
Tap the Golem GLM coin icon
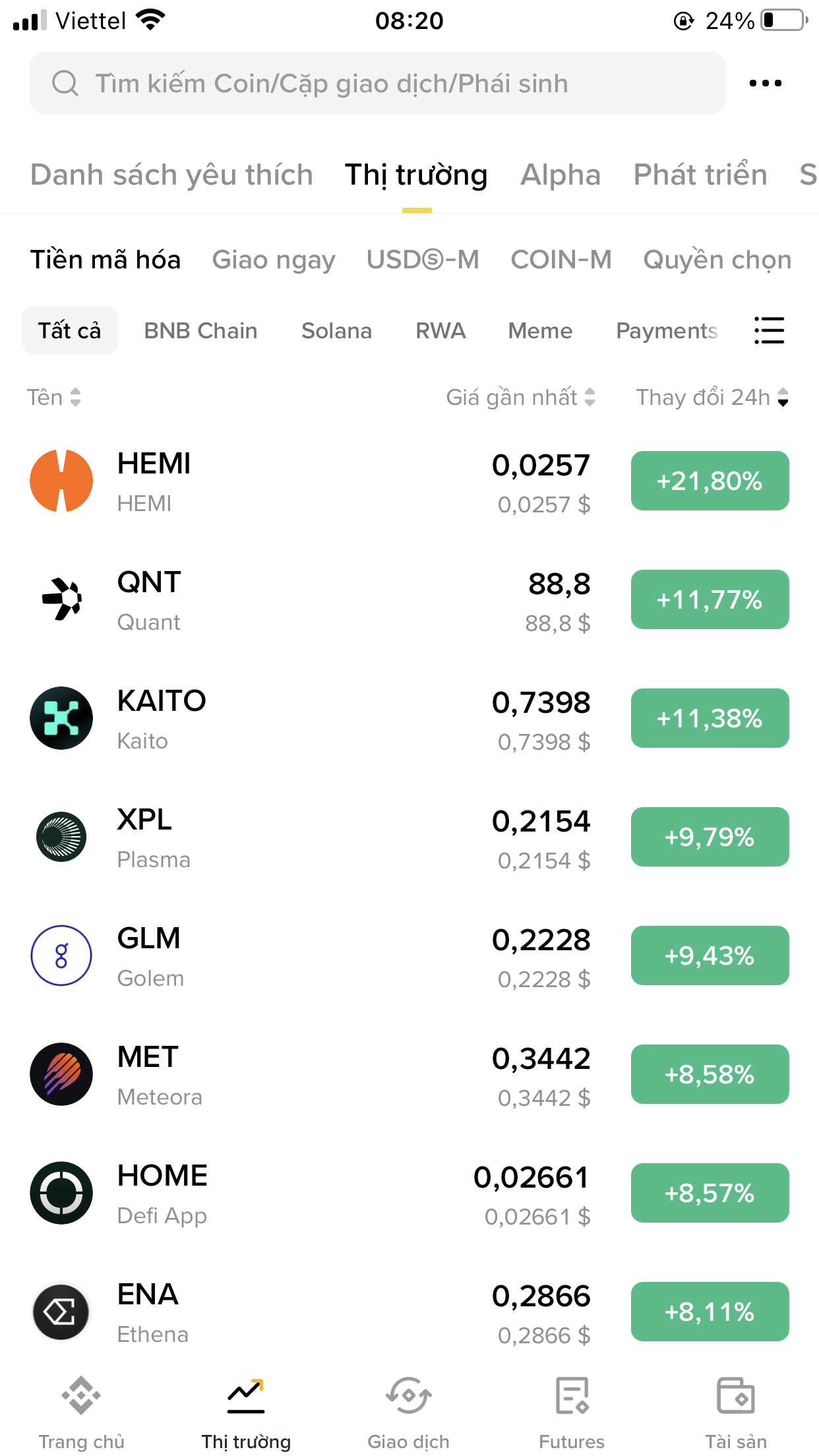[x=61, y=956]
